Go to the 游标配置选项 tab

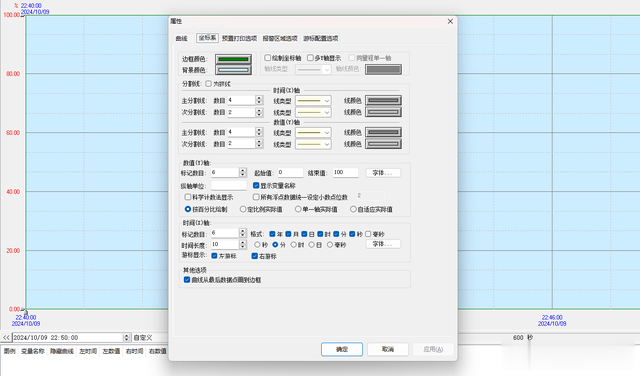[x=321, y=38]
